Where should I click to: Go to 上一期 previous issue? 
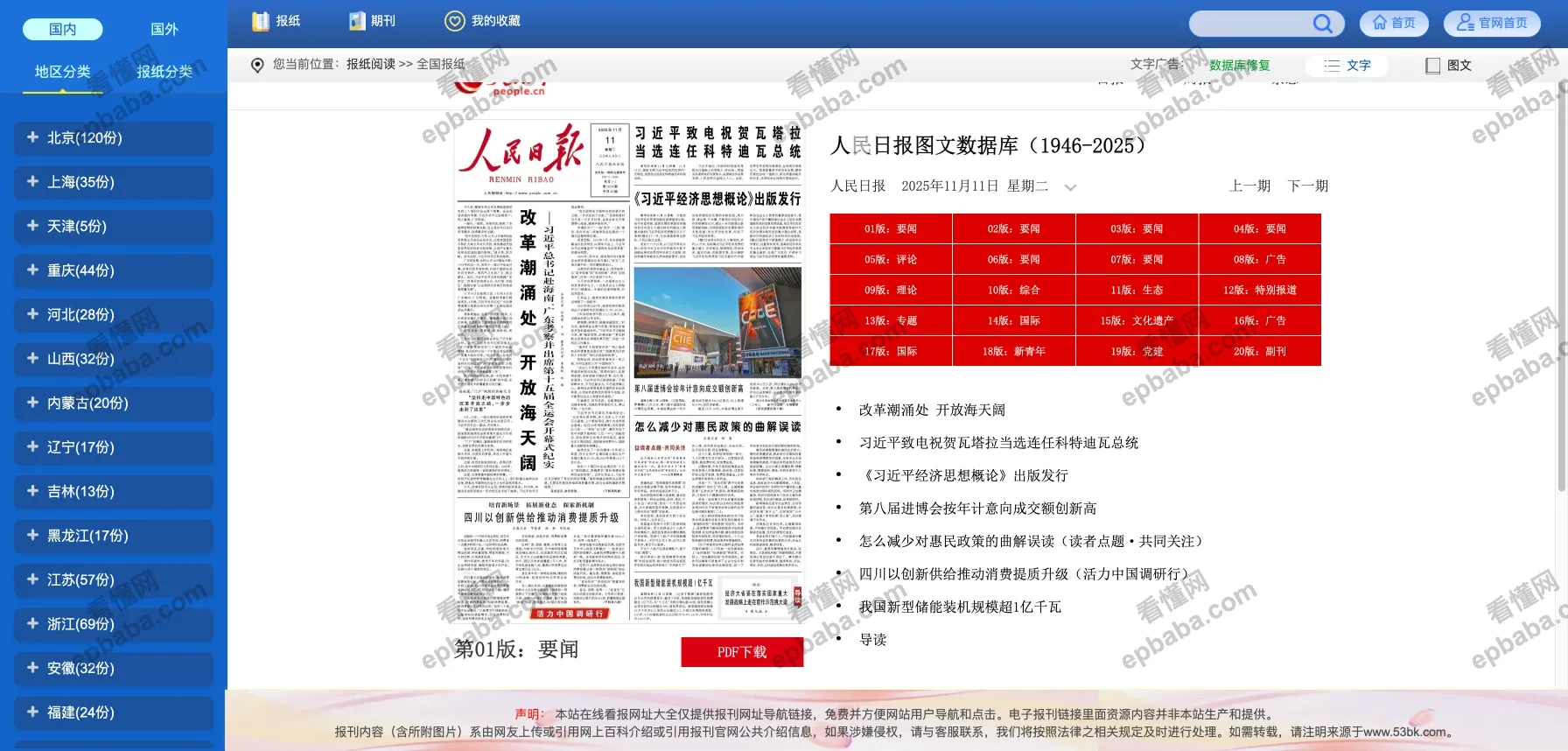pyautogui.click(x=1249, y=186)
